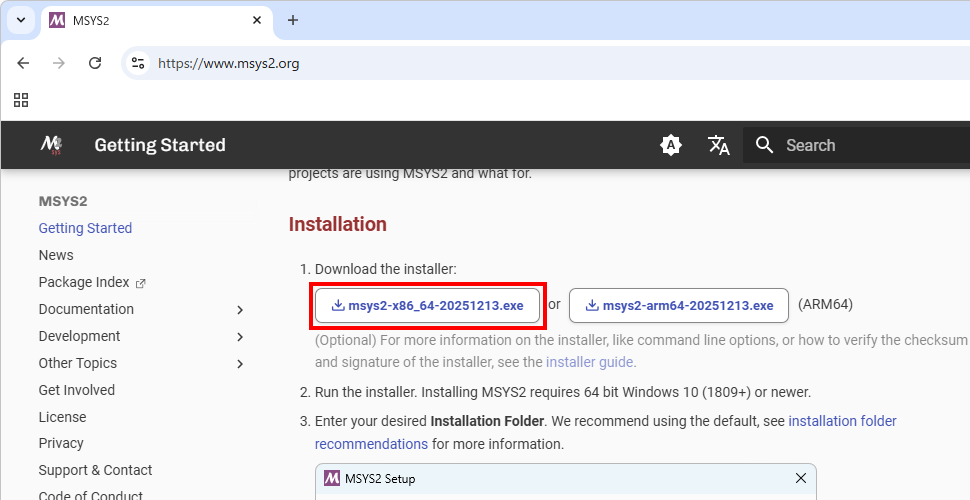Click the MSYS2 Setup window icon

[x=332, y=478]
